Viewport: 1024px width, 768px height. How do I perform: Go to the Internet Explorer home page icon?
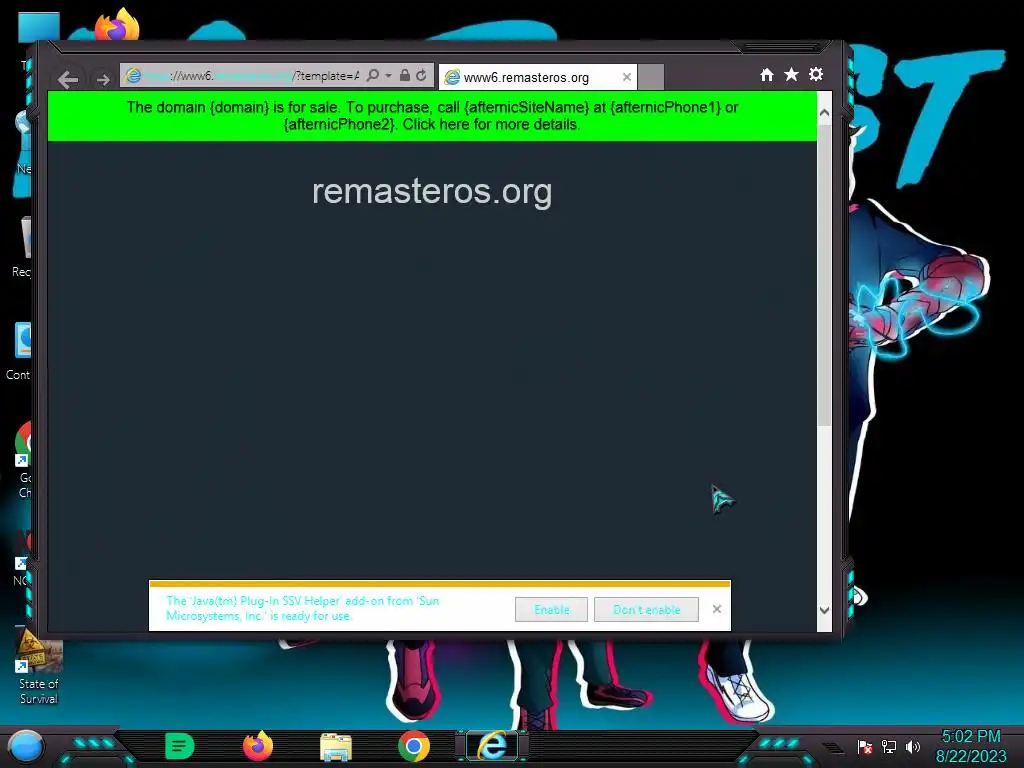[767, 74]
